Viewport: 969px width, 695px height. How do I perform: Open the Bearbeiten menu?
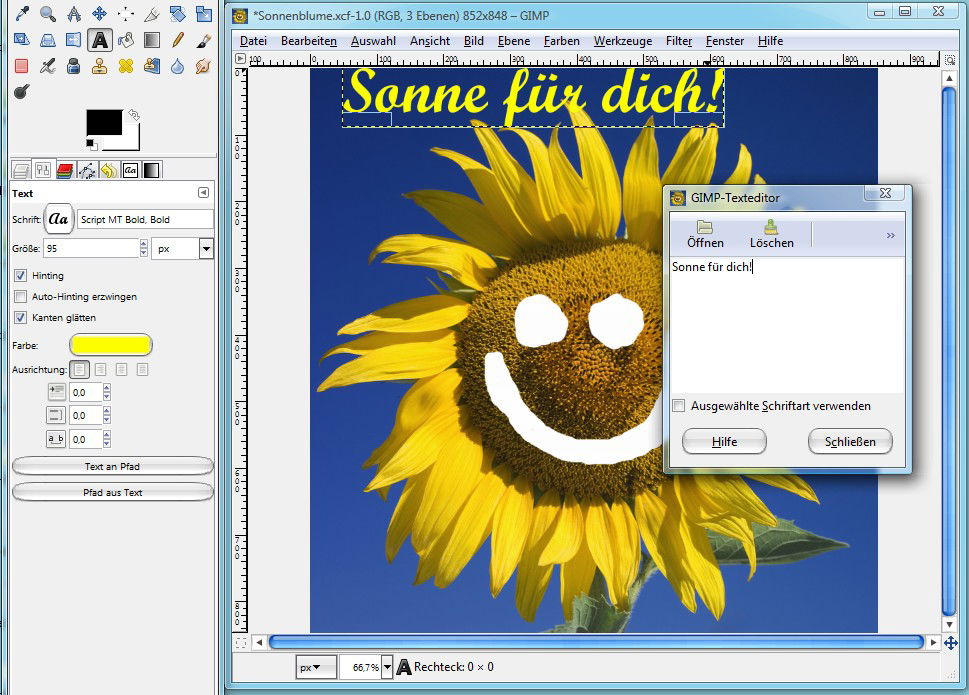(308, 41)
